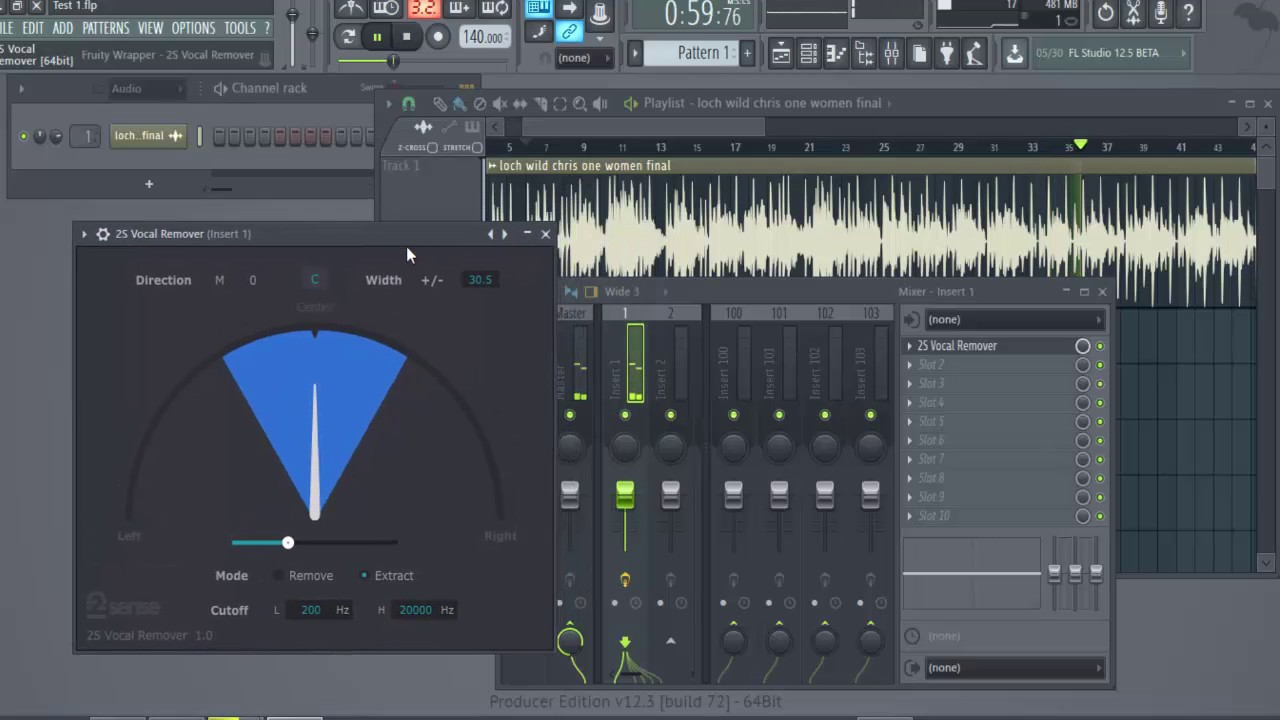Toggle the metronome icon
Viewport: 1280px width, 720px height.
pos(351,8)
